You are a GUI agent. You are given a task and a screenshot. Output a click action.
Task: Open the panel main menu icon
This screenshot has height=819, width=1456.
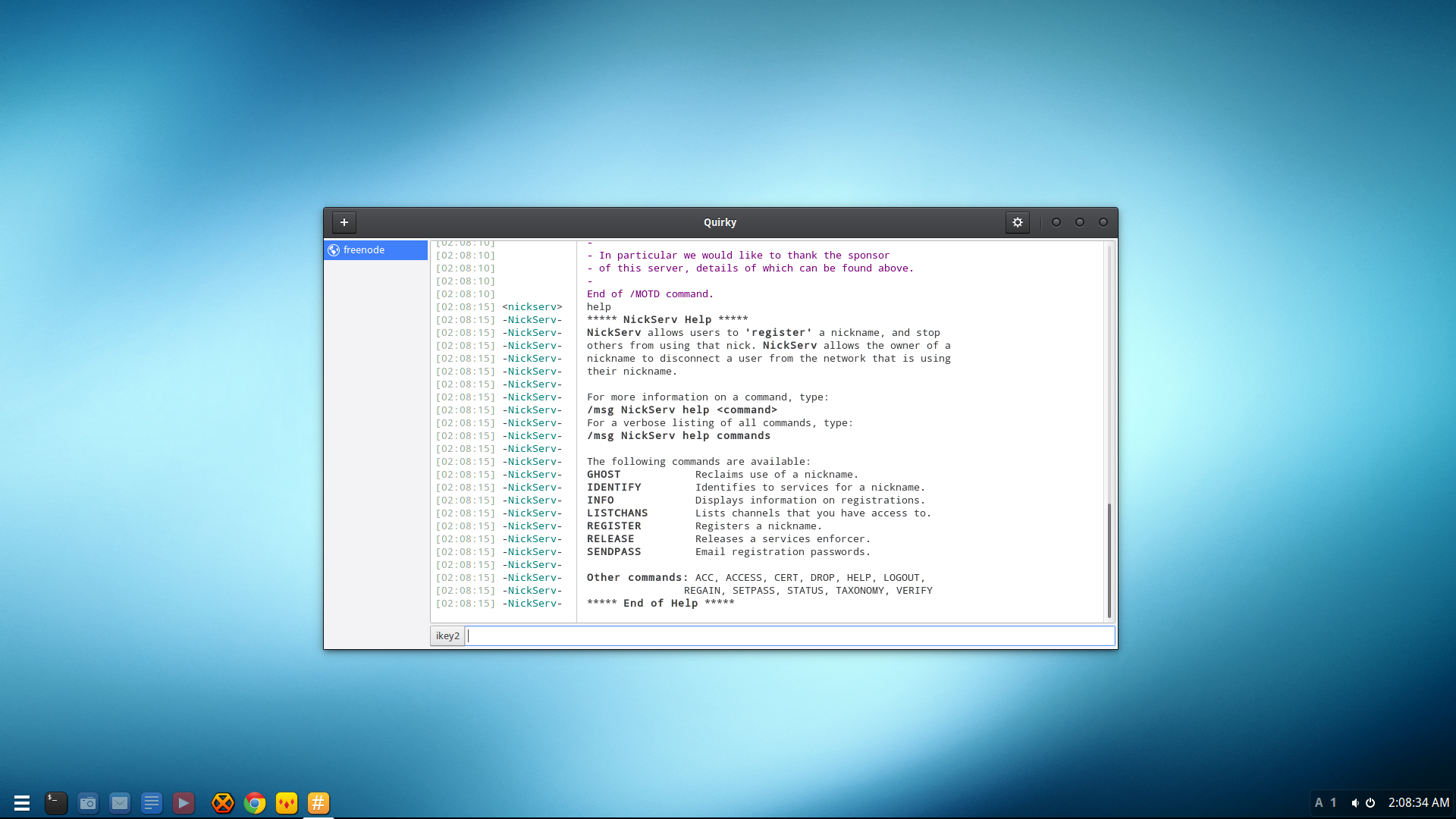[22, 803]
